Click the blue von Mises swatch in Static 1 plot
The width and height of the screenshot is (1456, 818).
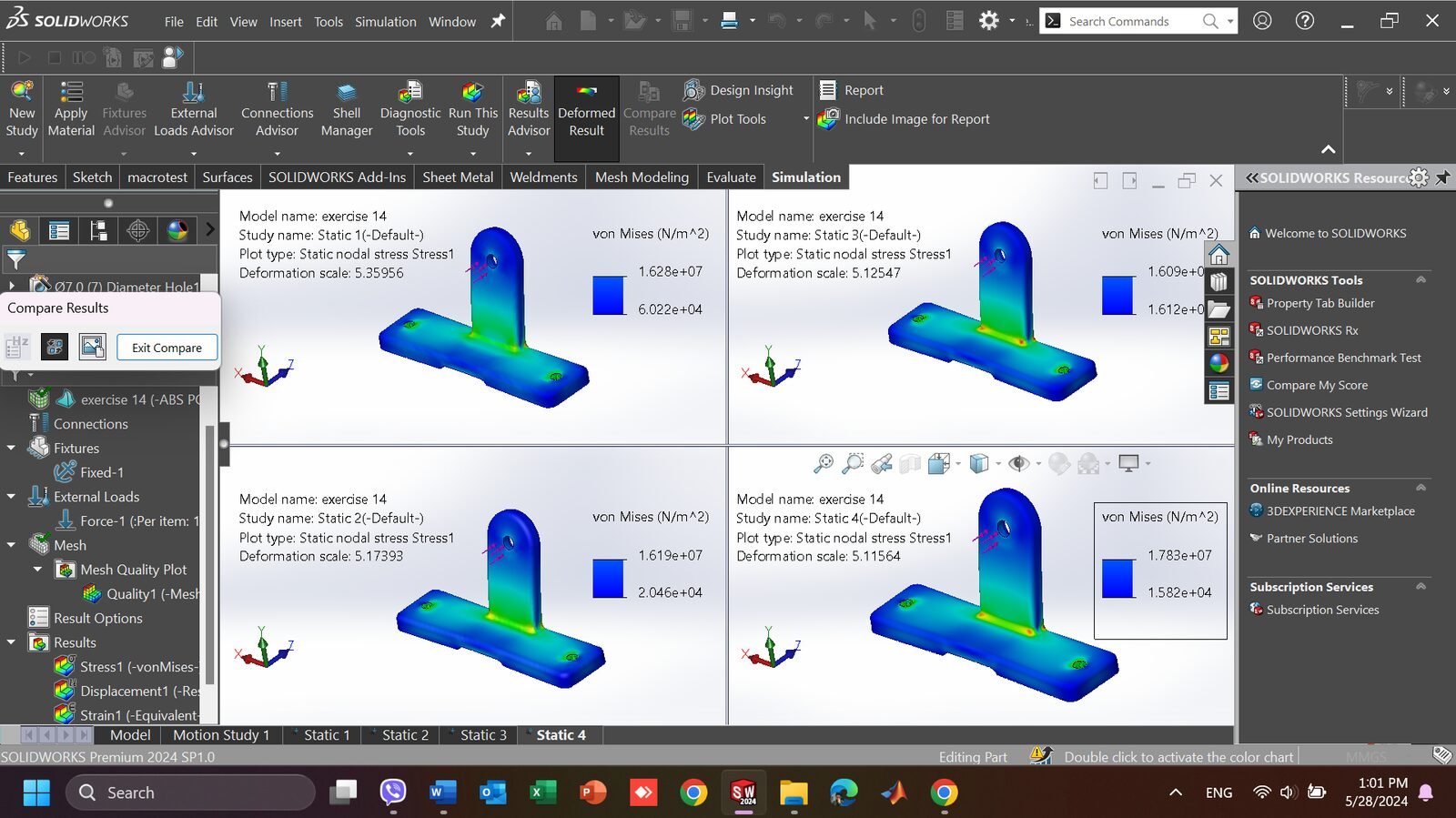pos(609,296)
